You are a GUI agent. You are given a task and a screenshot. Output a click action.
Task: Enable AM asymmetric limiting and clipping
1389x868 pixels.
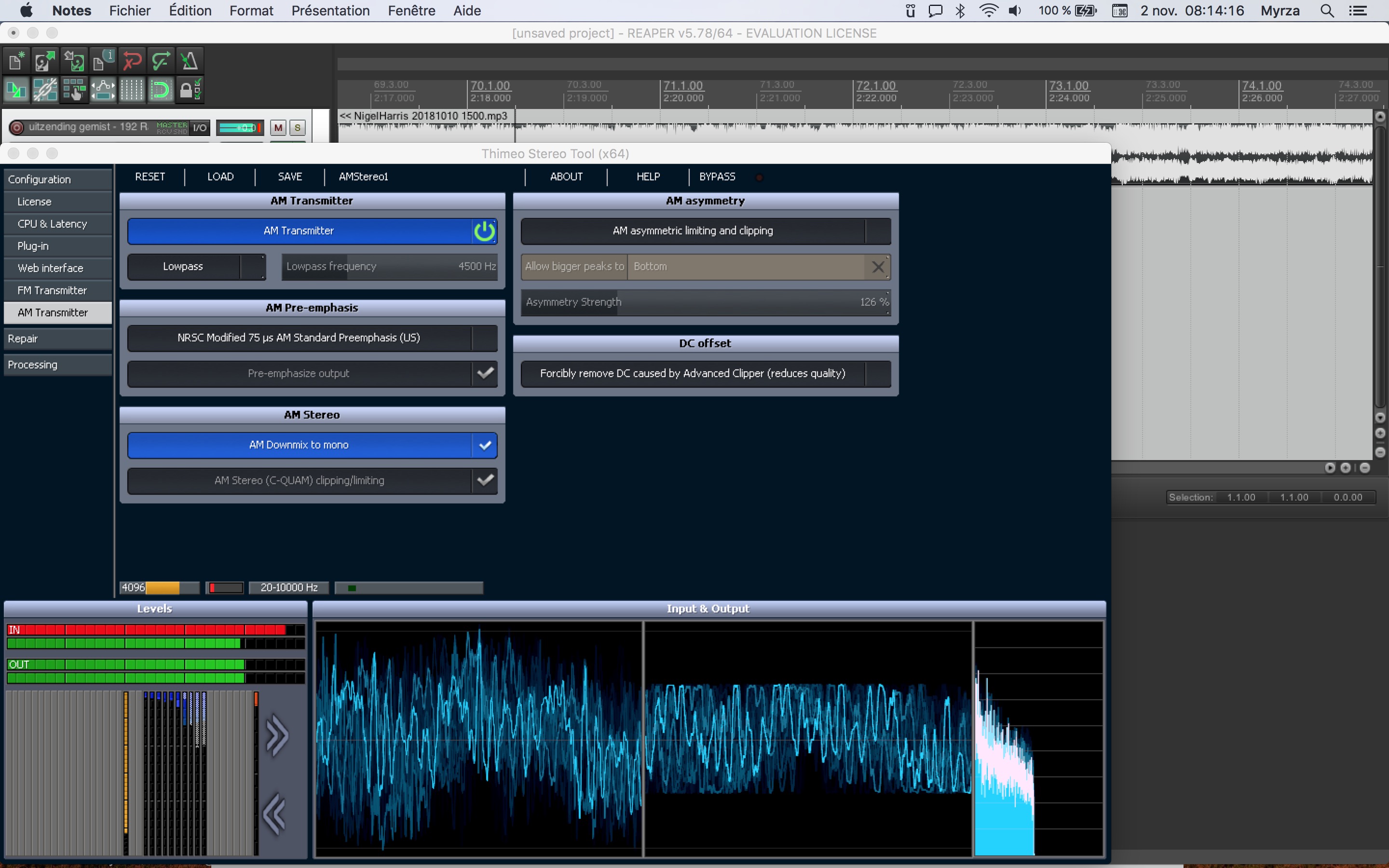[x=706, y=231]
